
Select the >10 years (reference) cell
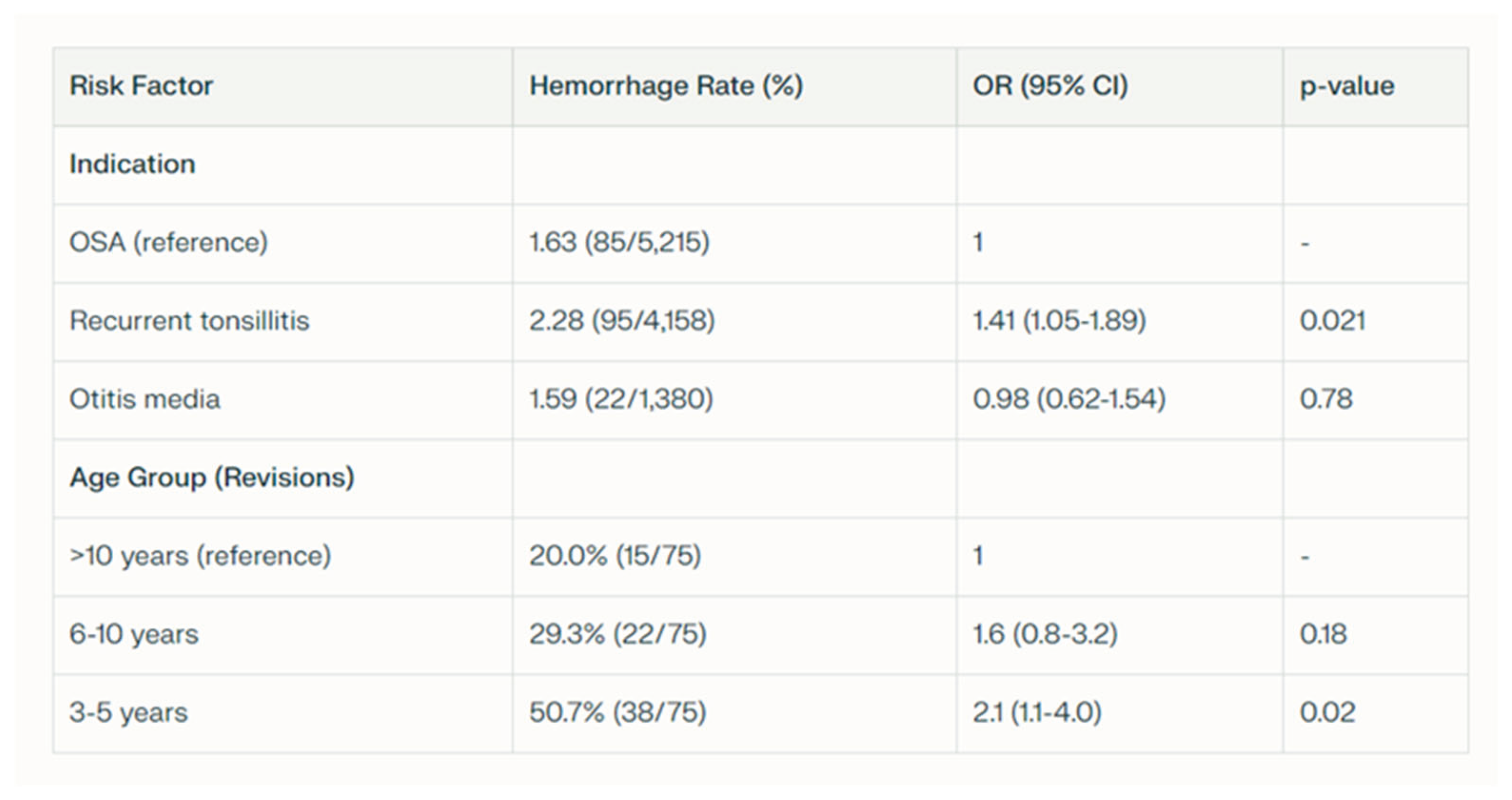200,556
